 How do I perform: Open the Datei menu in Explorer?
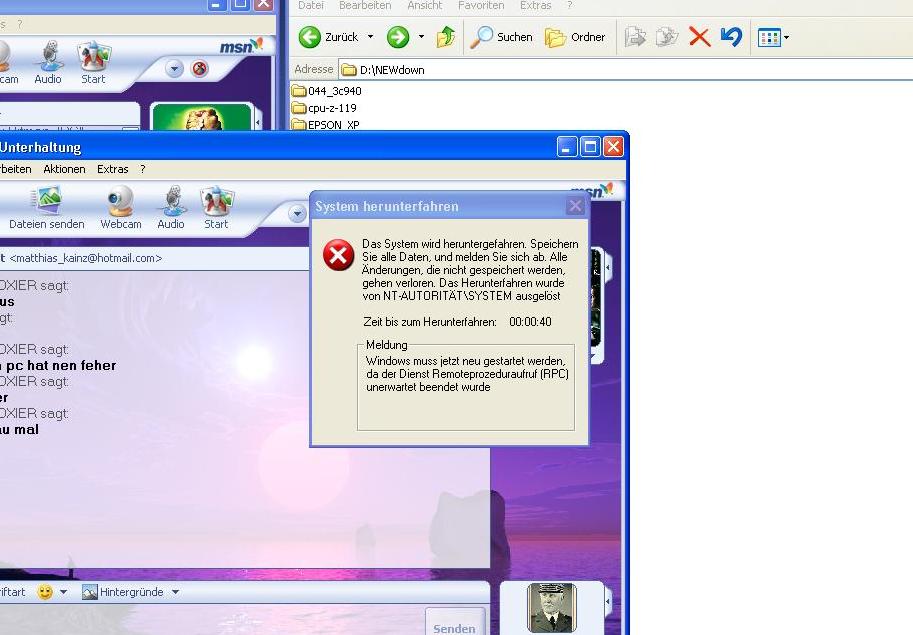[310, 5]
